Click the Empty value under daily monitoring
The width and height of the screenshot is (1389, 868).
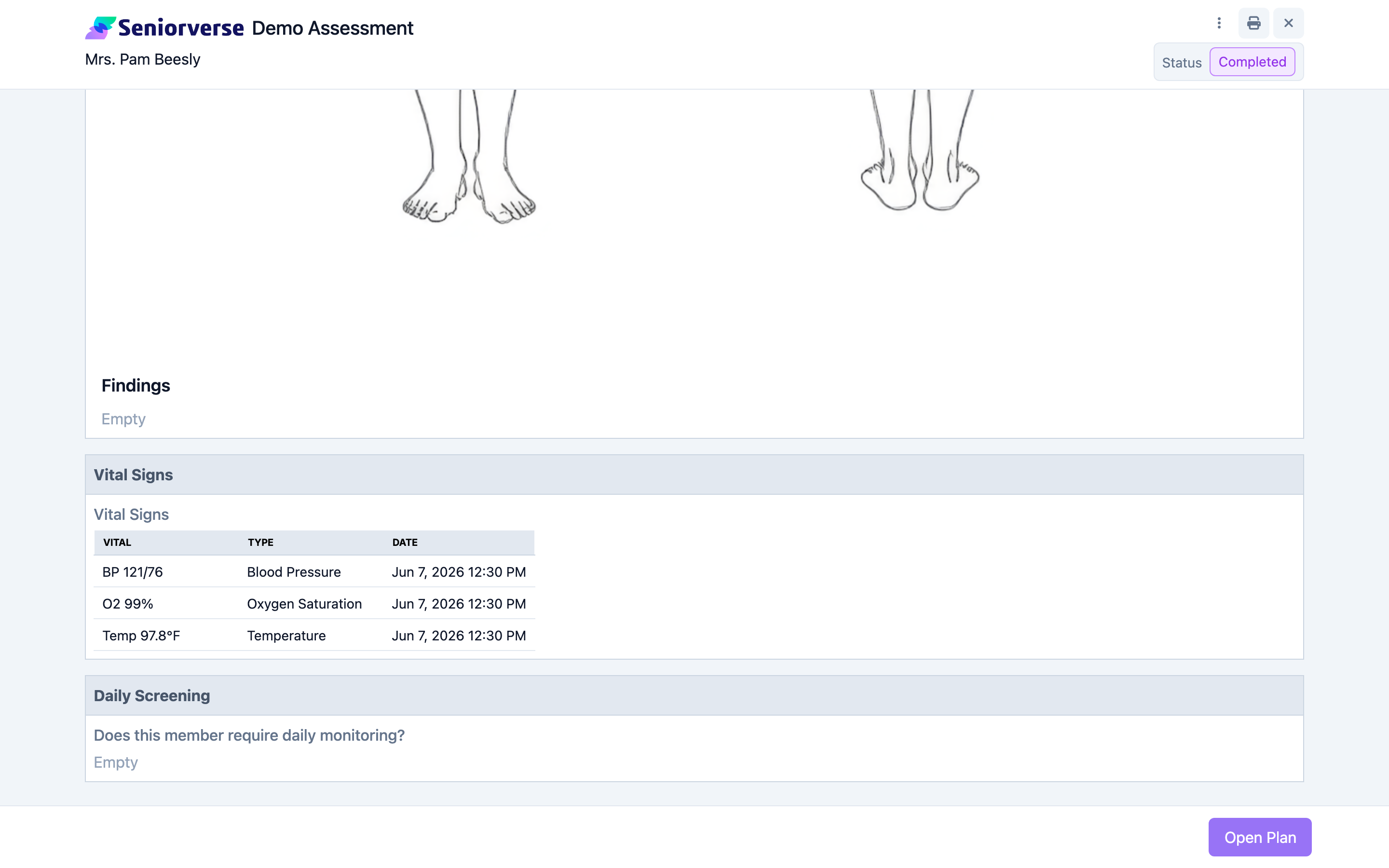point(116,762)
